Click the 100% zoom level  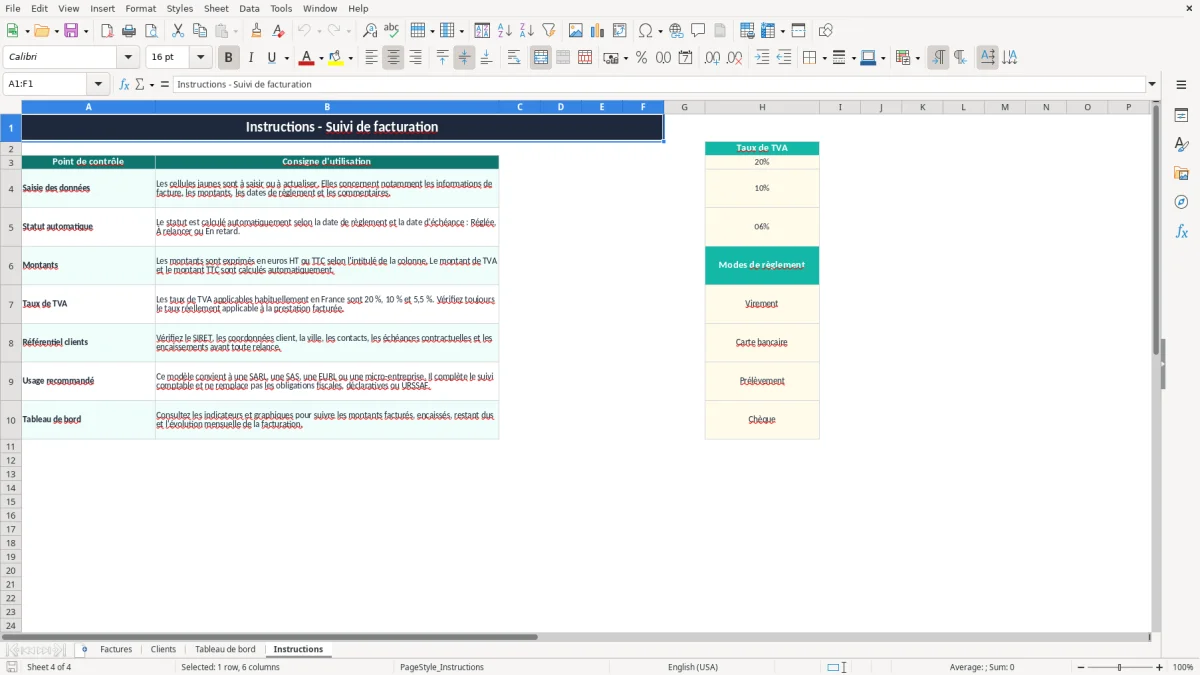coord(1183,667)
